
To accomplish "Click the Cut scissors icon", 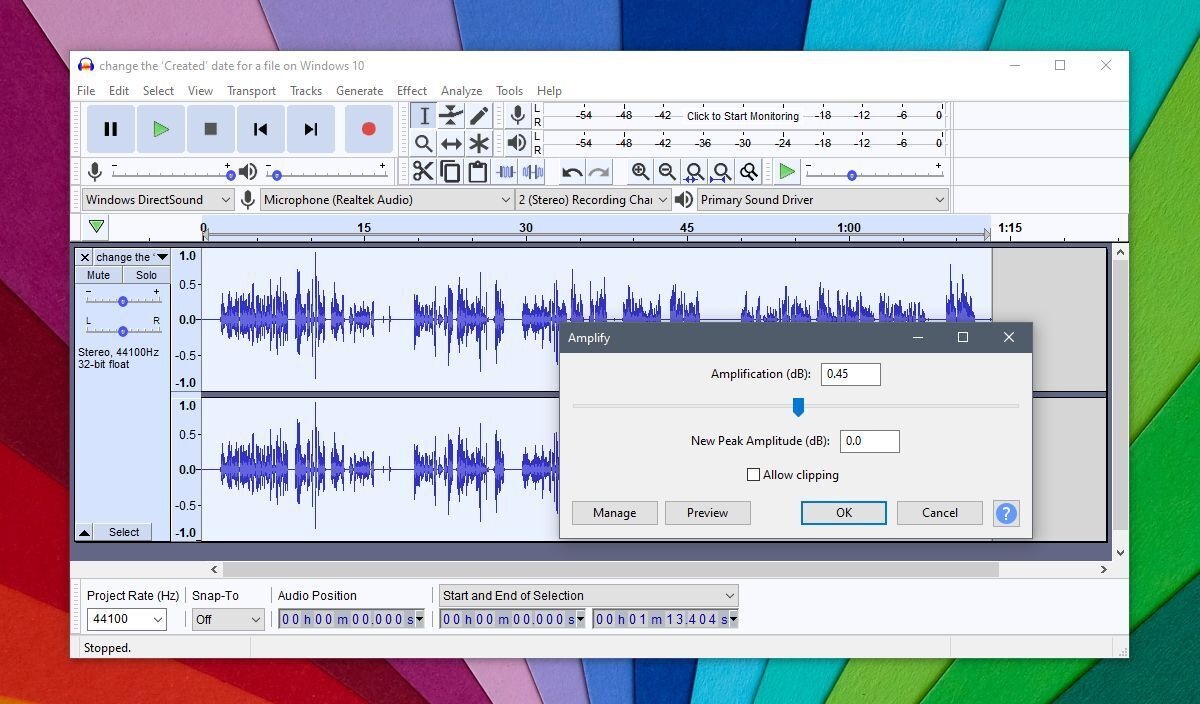I will (x=423, y=172).
